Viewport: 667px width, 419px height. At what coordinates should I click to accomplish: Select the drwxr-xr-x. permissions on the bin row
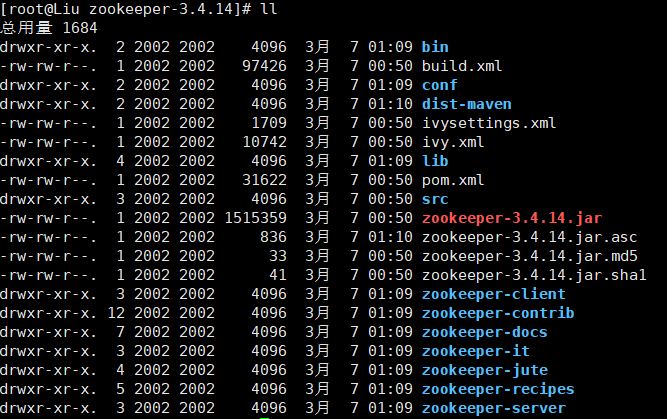pyautogui.click(x=49, y=47)
